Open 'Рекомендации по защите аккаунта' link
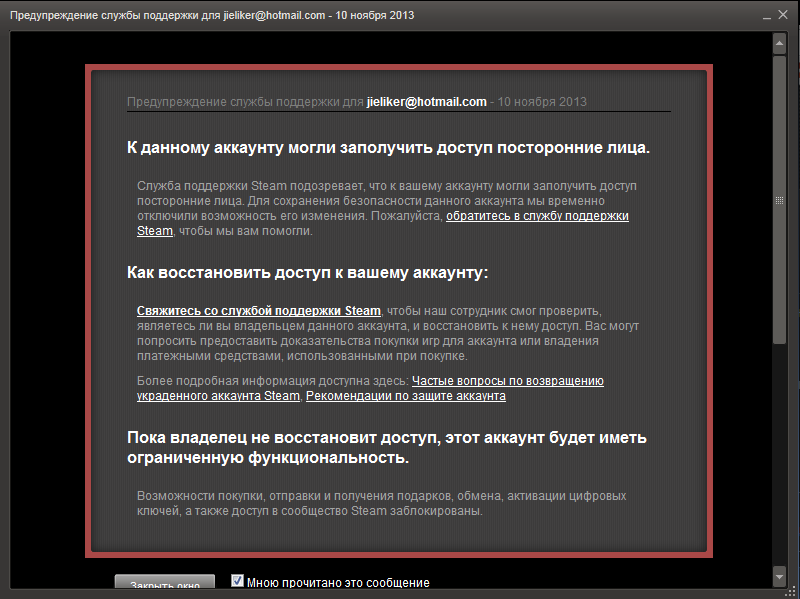 pos(406,396)
